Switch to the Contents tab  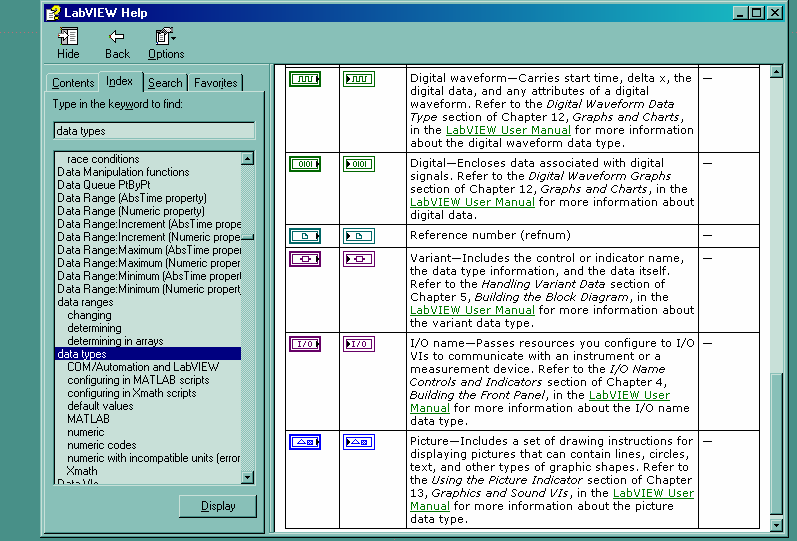73,83
